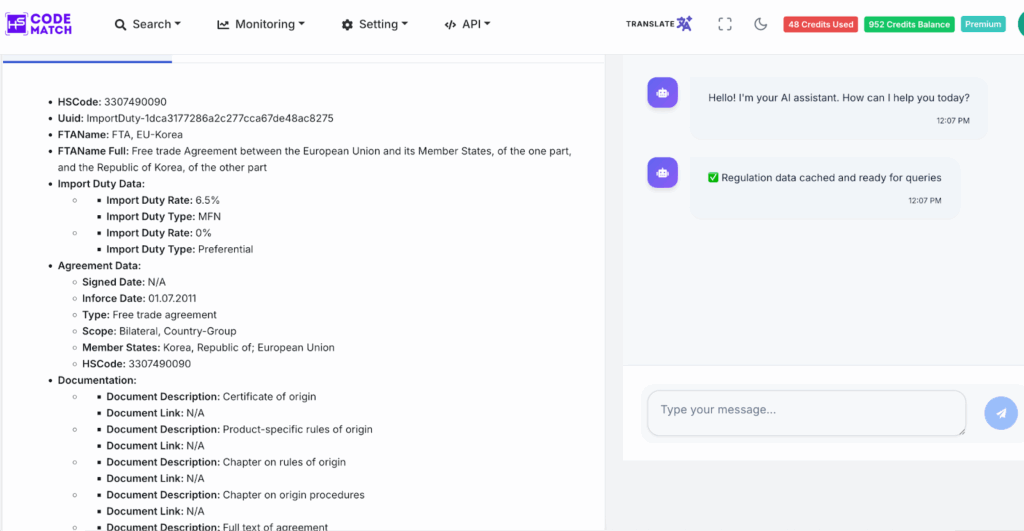Click the bot avatar beside the regulation data message
The width and height of the screenshot is (1024, 531).
pos(662,172)
